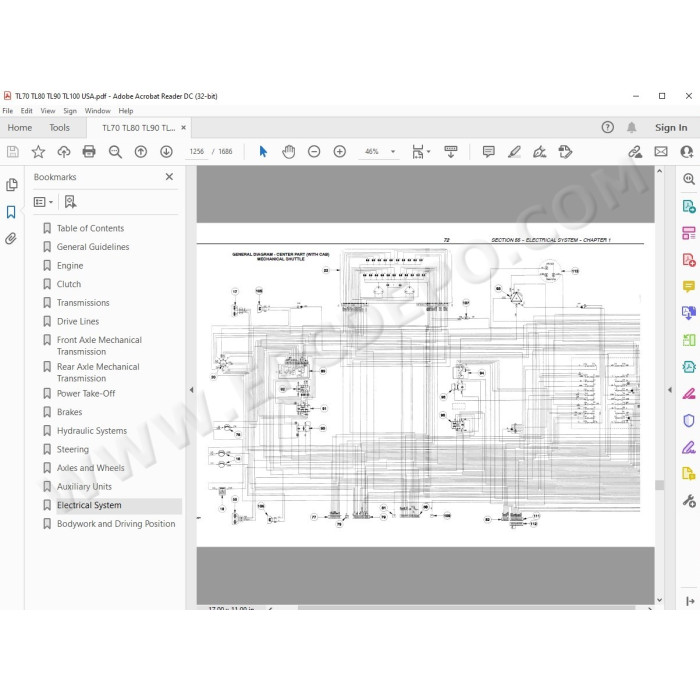Image resolution: width=700 pixels, height=700 pixels.
Task: Open Bodywork and Driving Position bookmark
Action: (x=116, y=524)
